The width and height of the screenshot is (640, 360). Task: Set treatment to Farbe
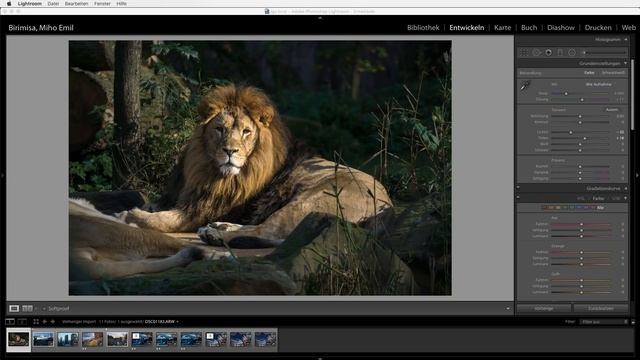point(589,73)
